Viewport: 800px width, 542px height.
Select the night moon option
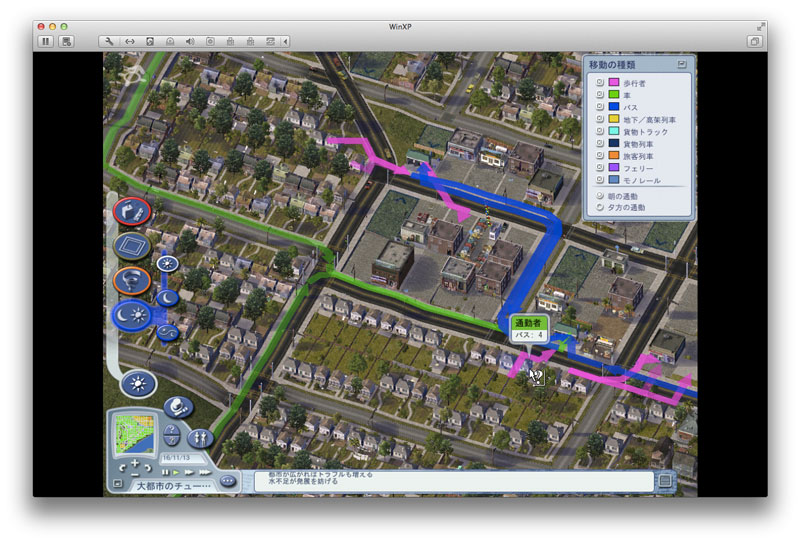[167, 298]
